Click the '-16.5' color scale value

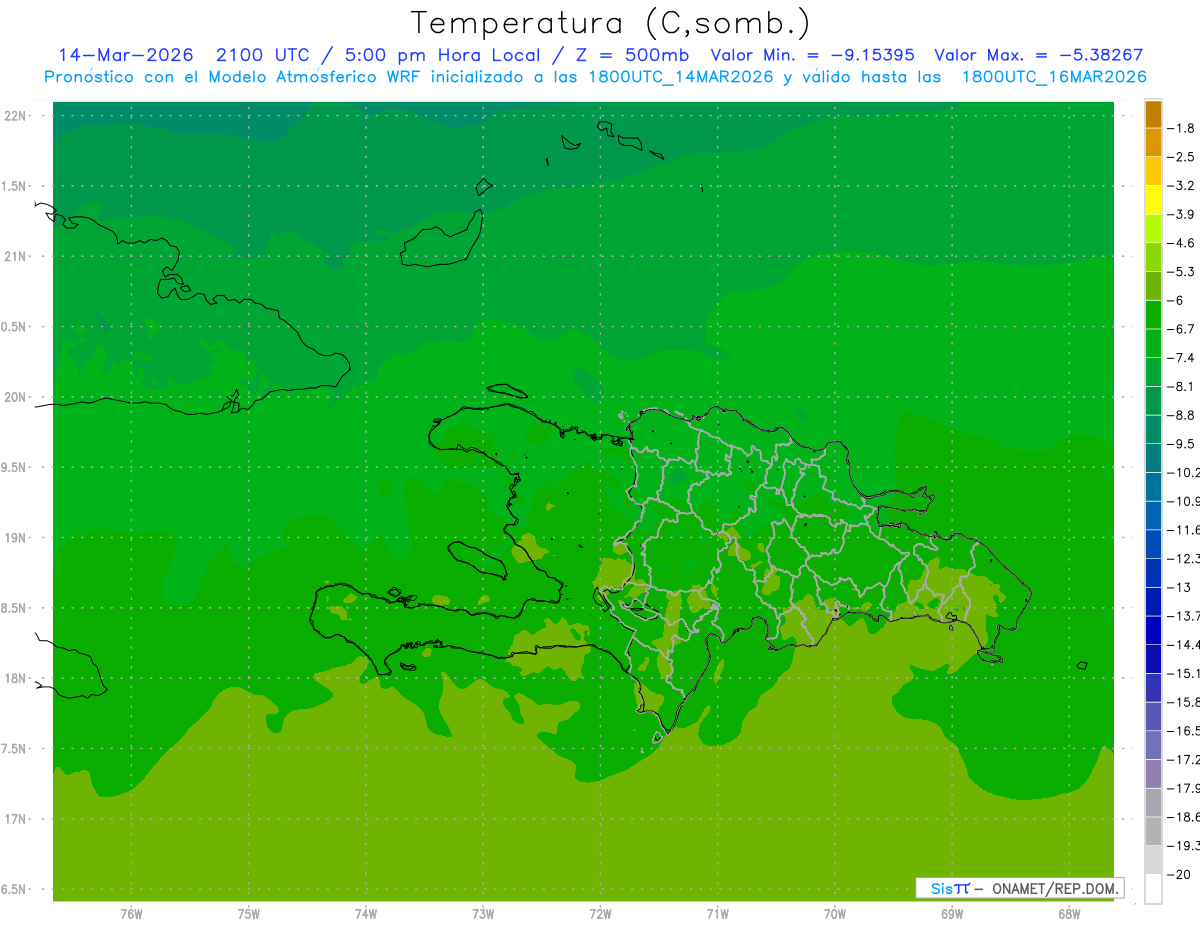coord(1184,731)
